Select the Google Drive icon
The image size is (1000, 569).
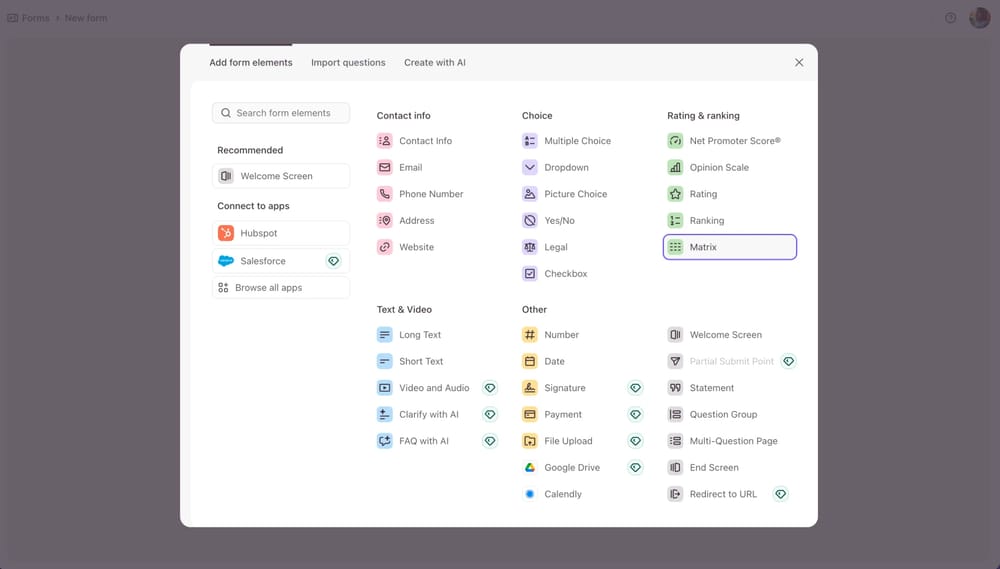coord(530,467)
